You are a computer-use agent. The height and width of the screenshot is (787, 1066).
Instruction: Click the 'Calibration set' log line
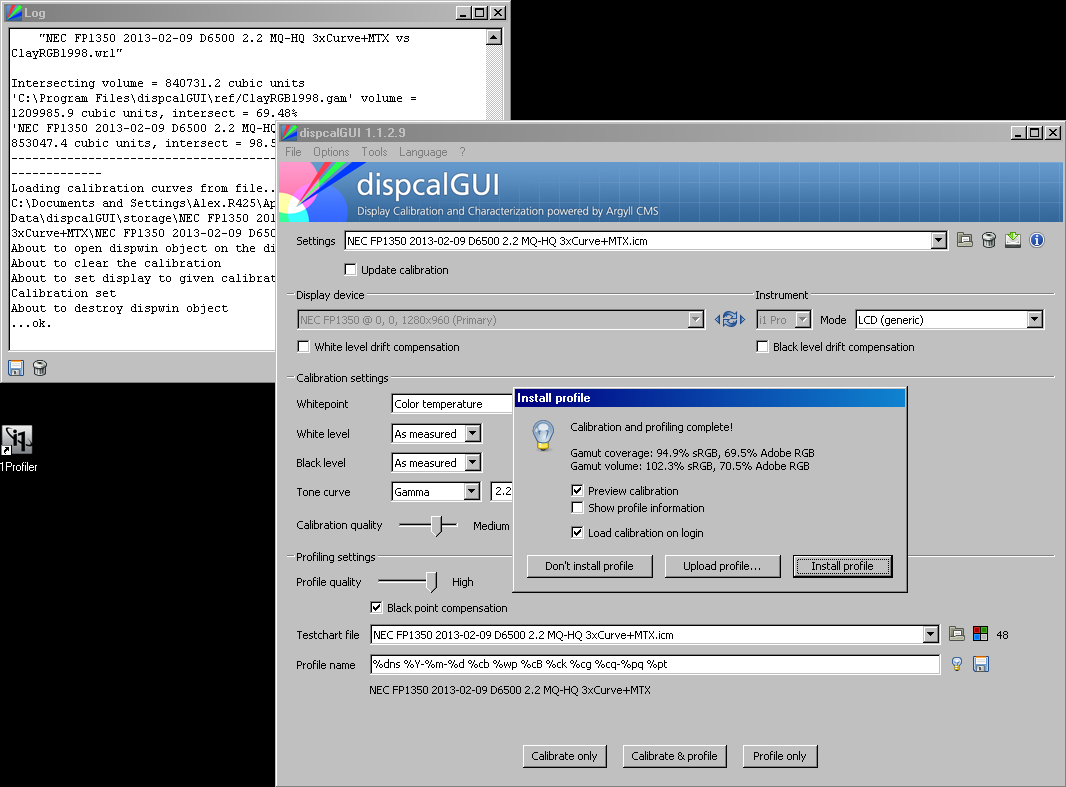pyautogui.click(x=63, y=293)
